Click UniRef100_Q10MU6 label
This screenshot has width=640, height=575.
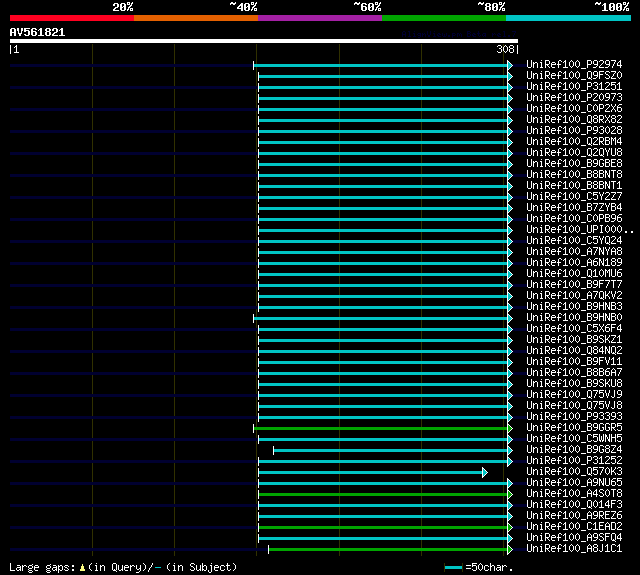[x=574, y=274]
